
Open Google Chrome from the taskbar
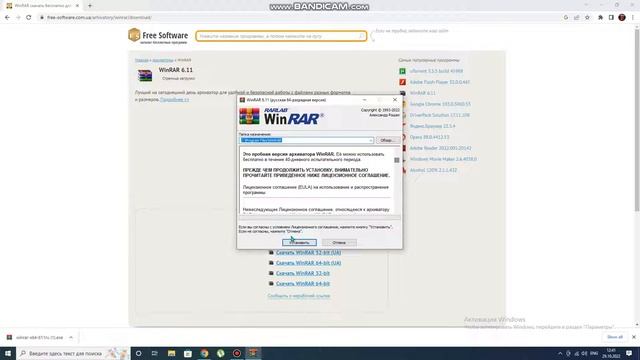204,353
